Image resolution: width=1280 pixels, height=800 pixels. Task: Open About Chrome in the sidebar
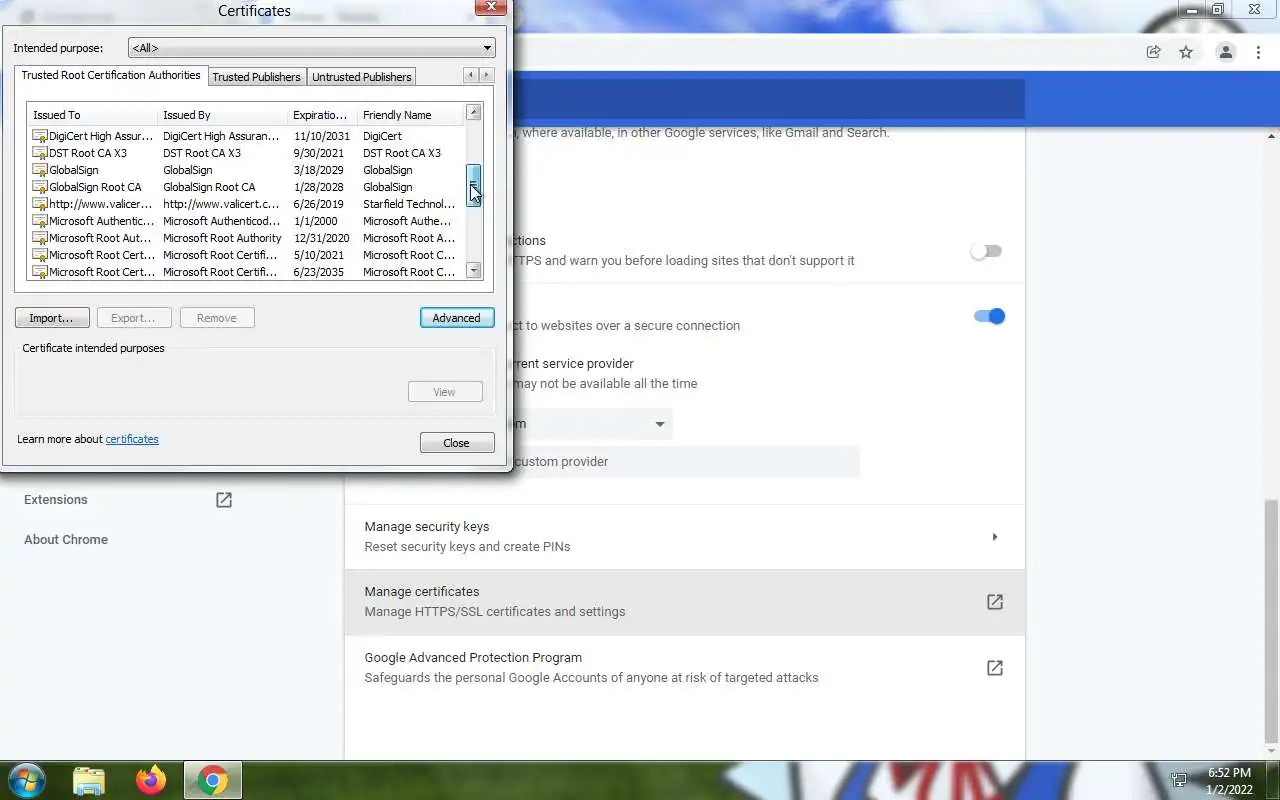click(66, 539)
